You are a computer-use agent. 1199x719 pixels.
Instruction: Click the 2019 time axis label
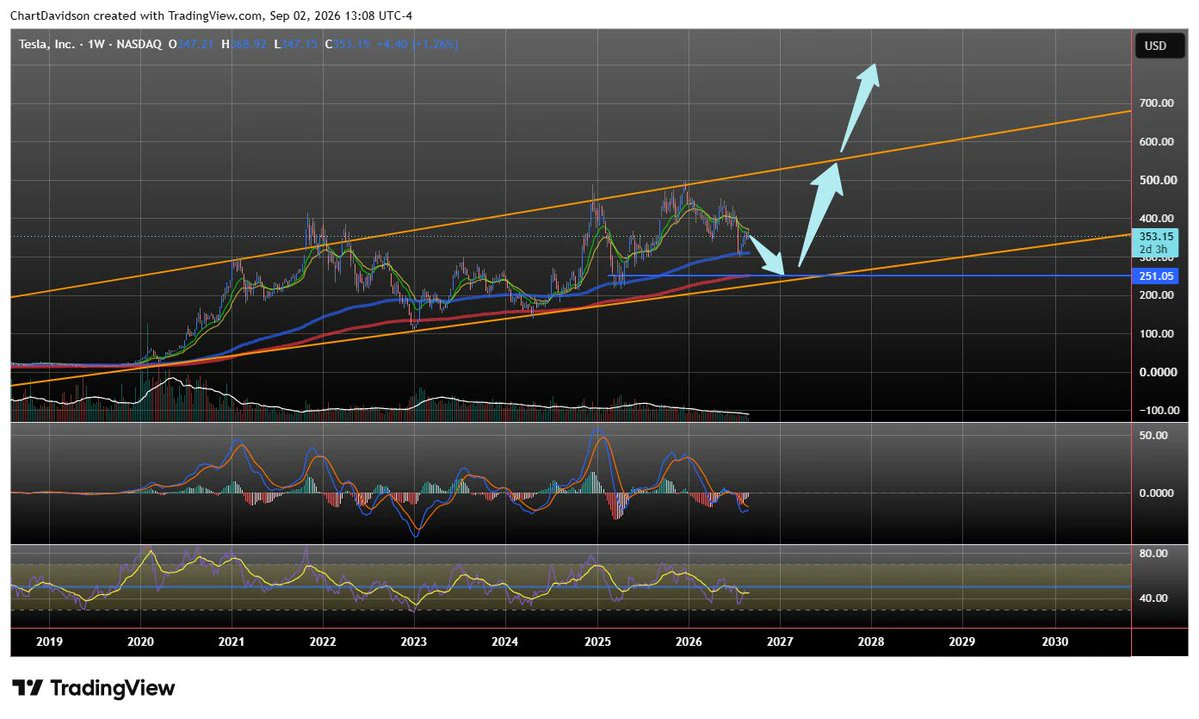[x=49, y=642]
